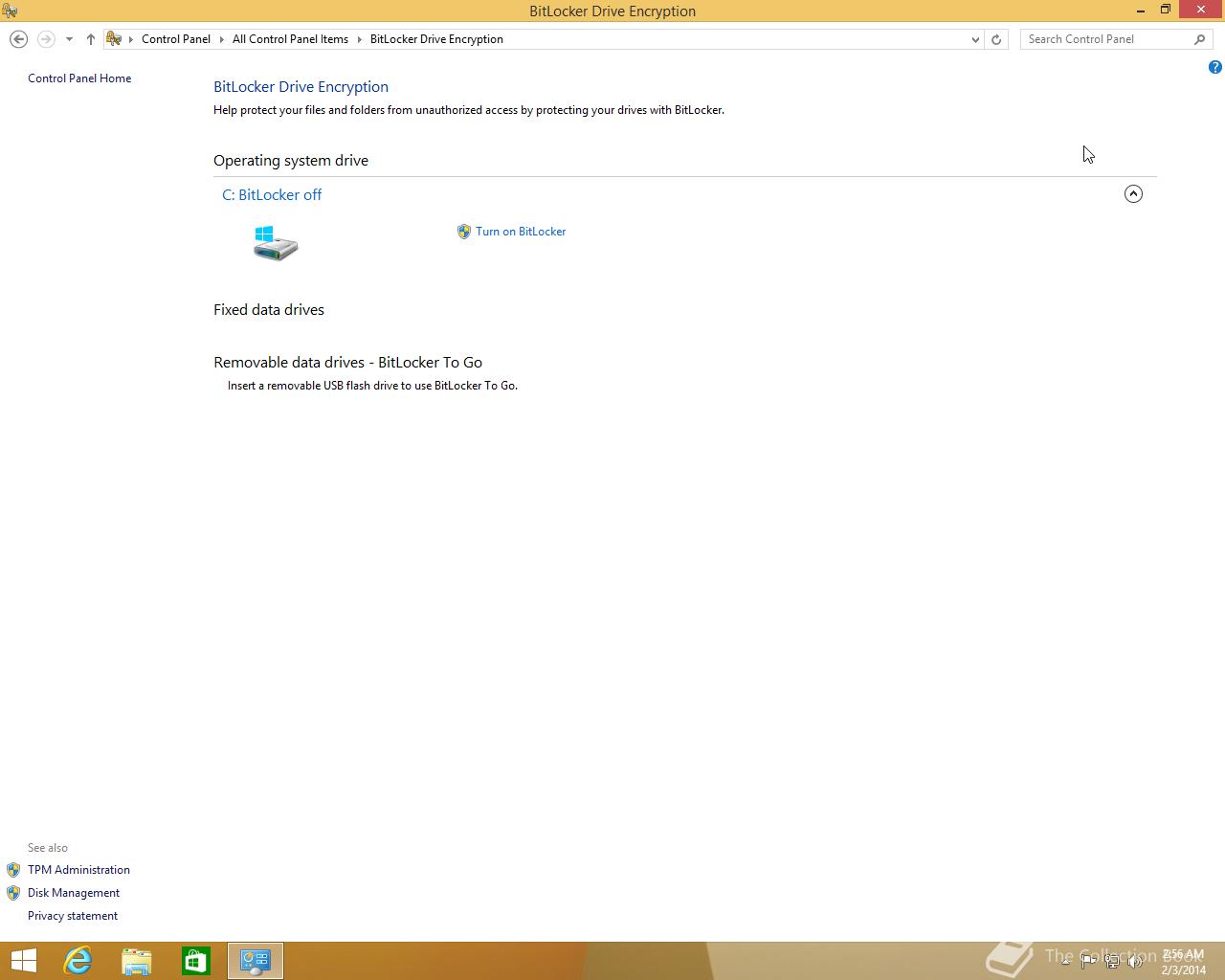Click the Windows C: drive icon
The image size is (1225, 980).
tap(276, 243)
